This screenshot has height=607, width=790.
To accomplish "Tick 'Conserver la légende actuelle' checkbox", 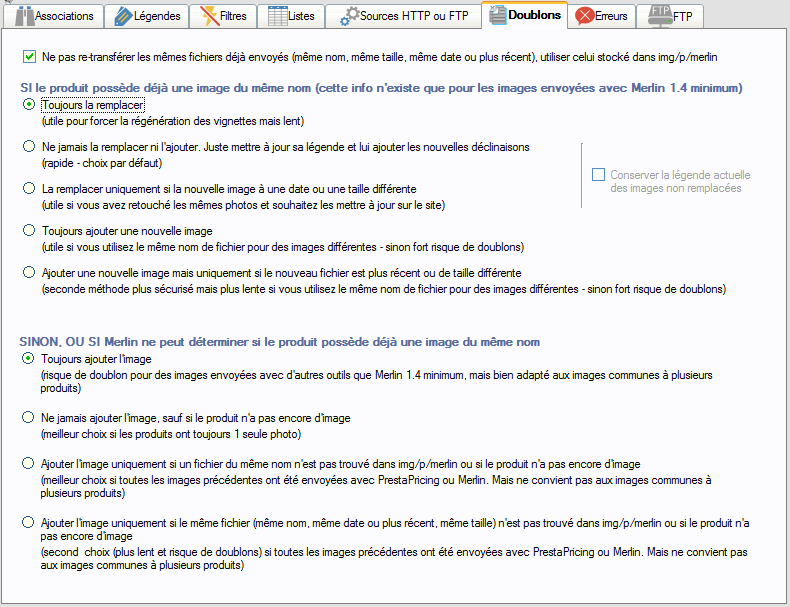I will pyautogui.click(x=598, y=175).
